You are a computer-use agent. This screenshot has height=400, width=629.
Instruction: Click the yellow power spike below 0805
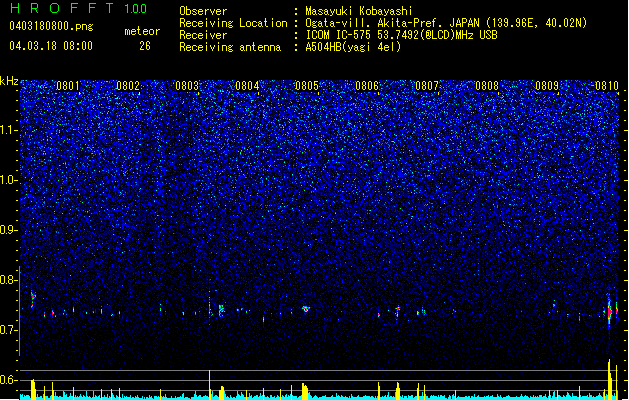(305, 391)
